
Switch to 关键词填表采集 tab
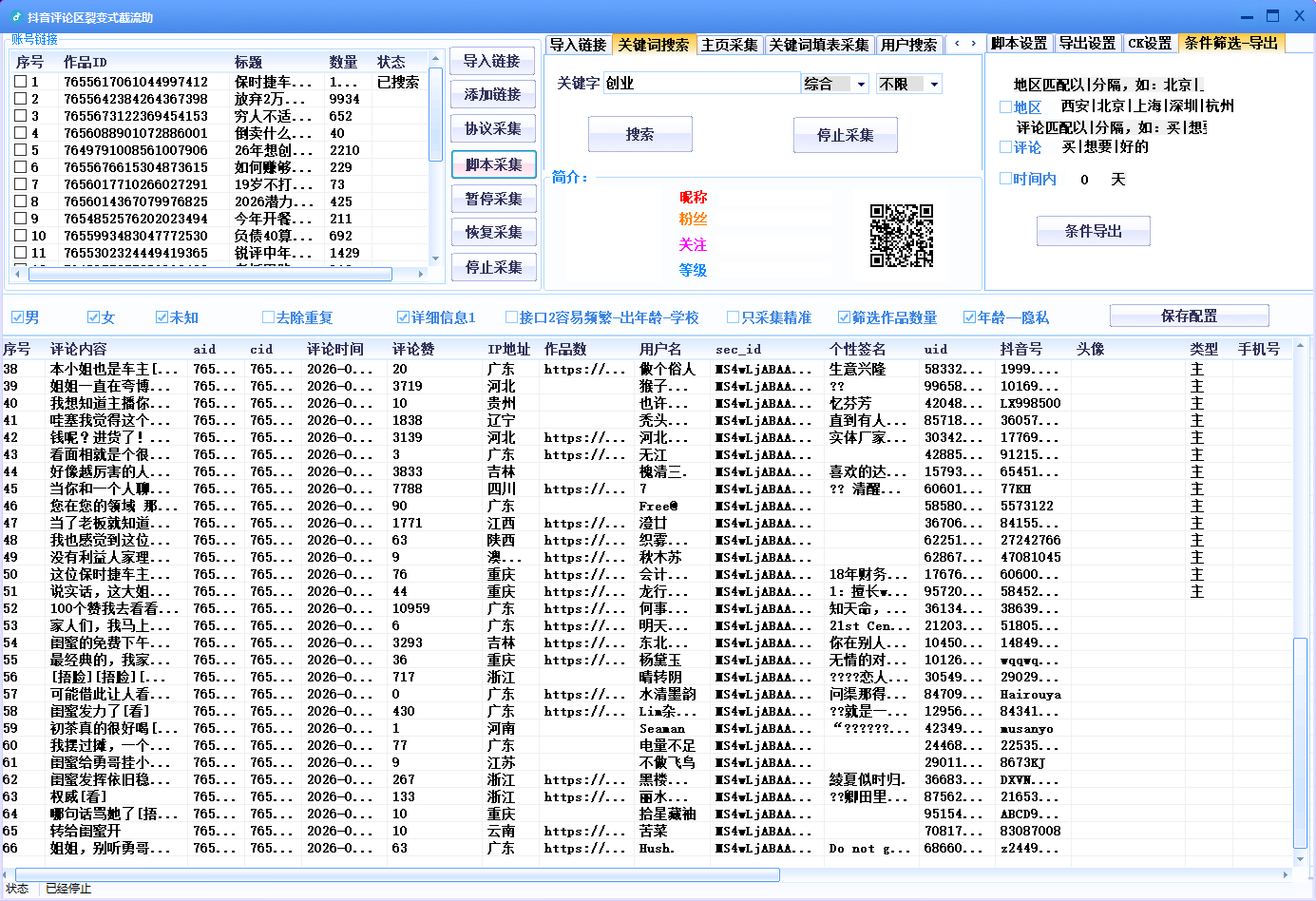[x=819, y=45]
